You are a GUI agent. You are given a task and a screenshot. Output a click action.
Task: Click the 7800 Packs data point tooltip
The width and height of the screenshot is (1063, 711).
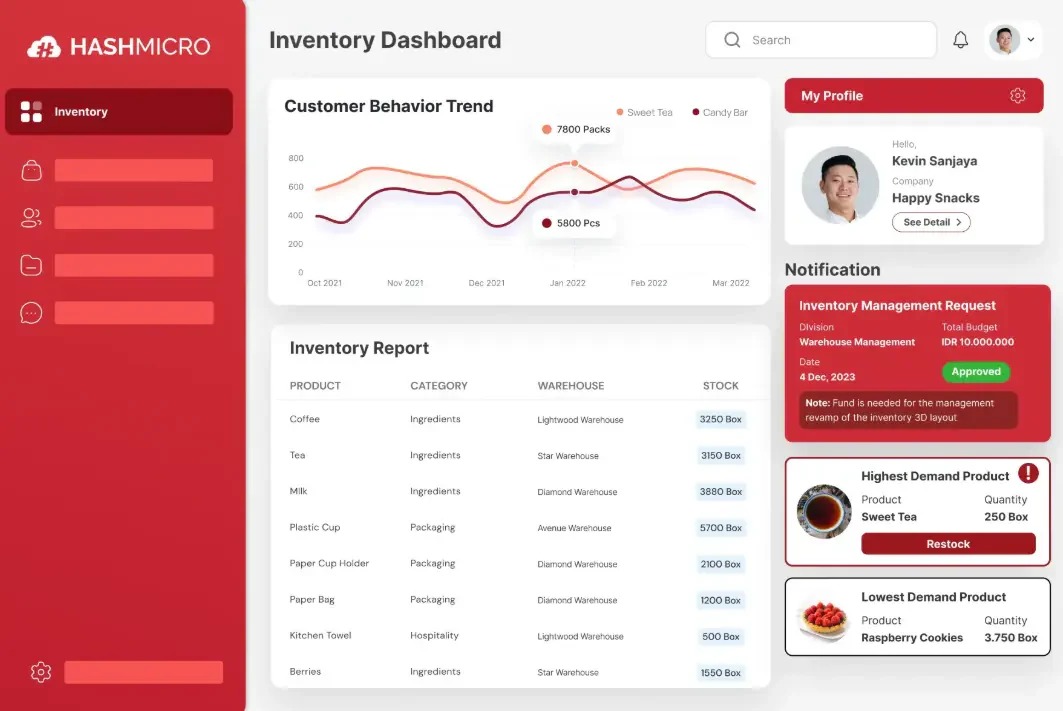[x=576, y=129]
